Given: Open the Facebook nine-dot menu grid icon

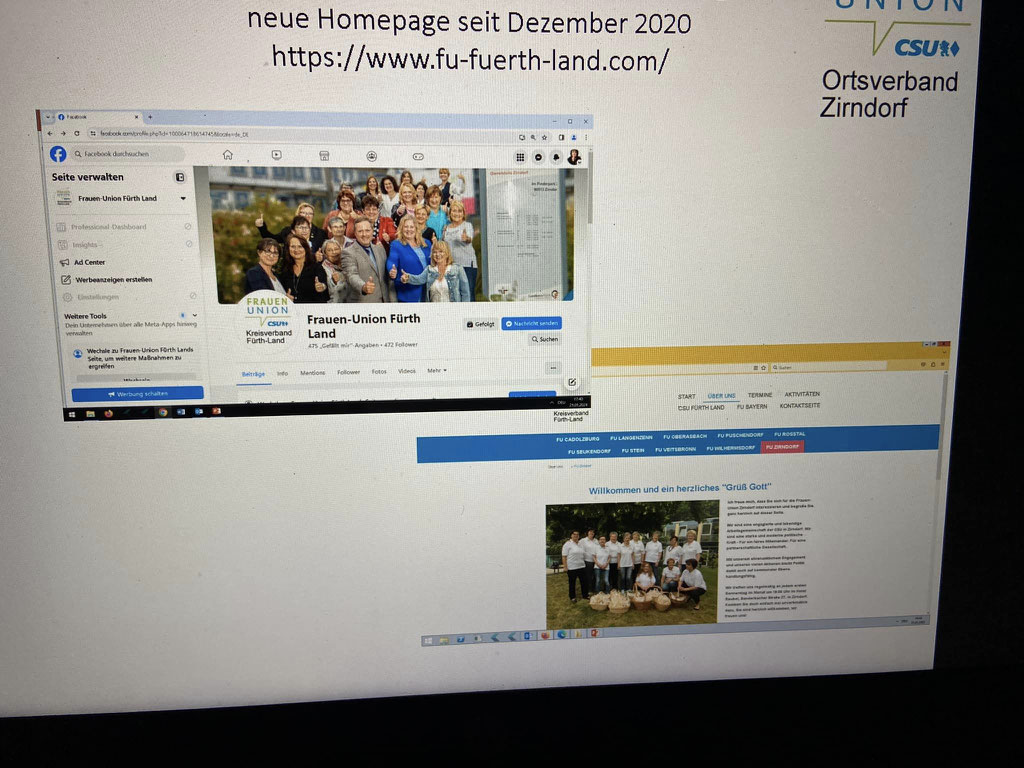Looking at the screenshot, I should coord(520,157).
